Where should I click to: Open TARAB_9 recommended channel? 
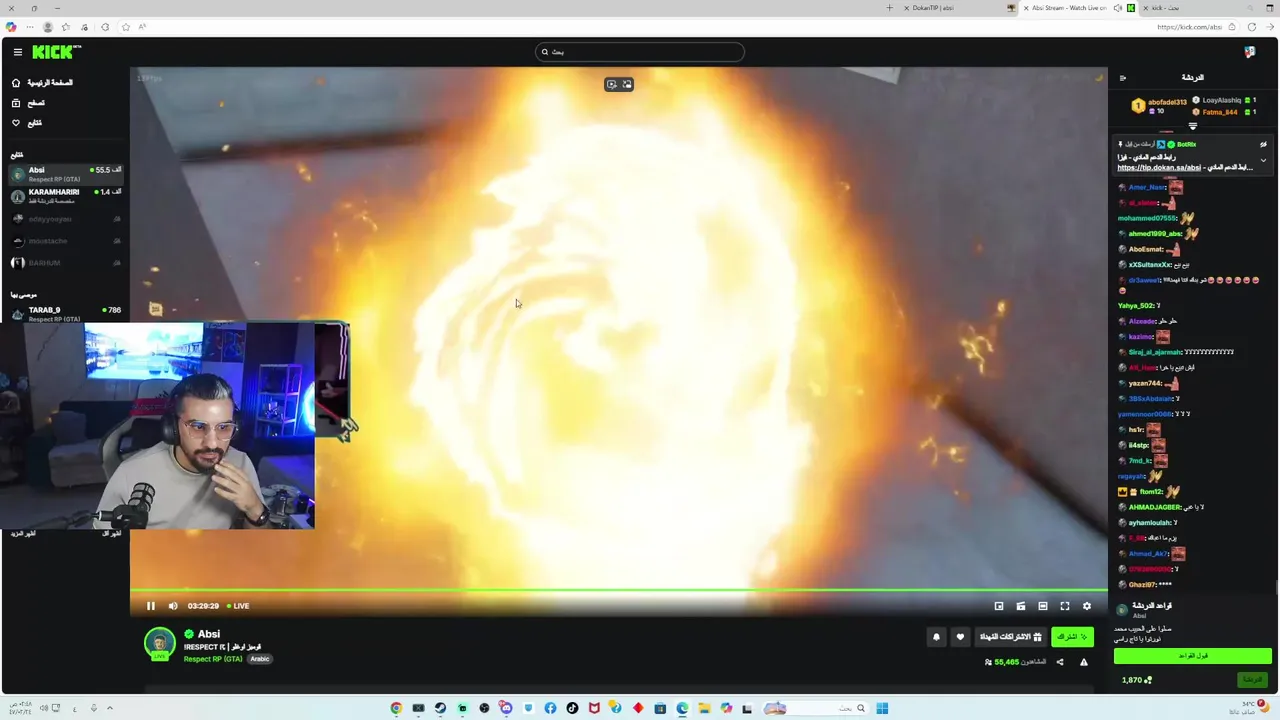pyautogui.click(x=66, y=314)
